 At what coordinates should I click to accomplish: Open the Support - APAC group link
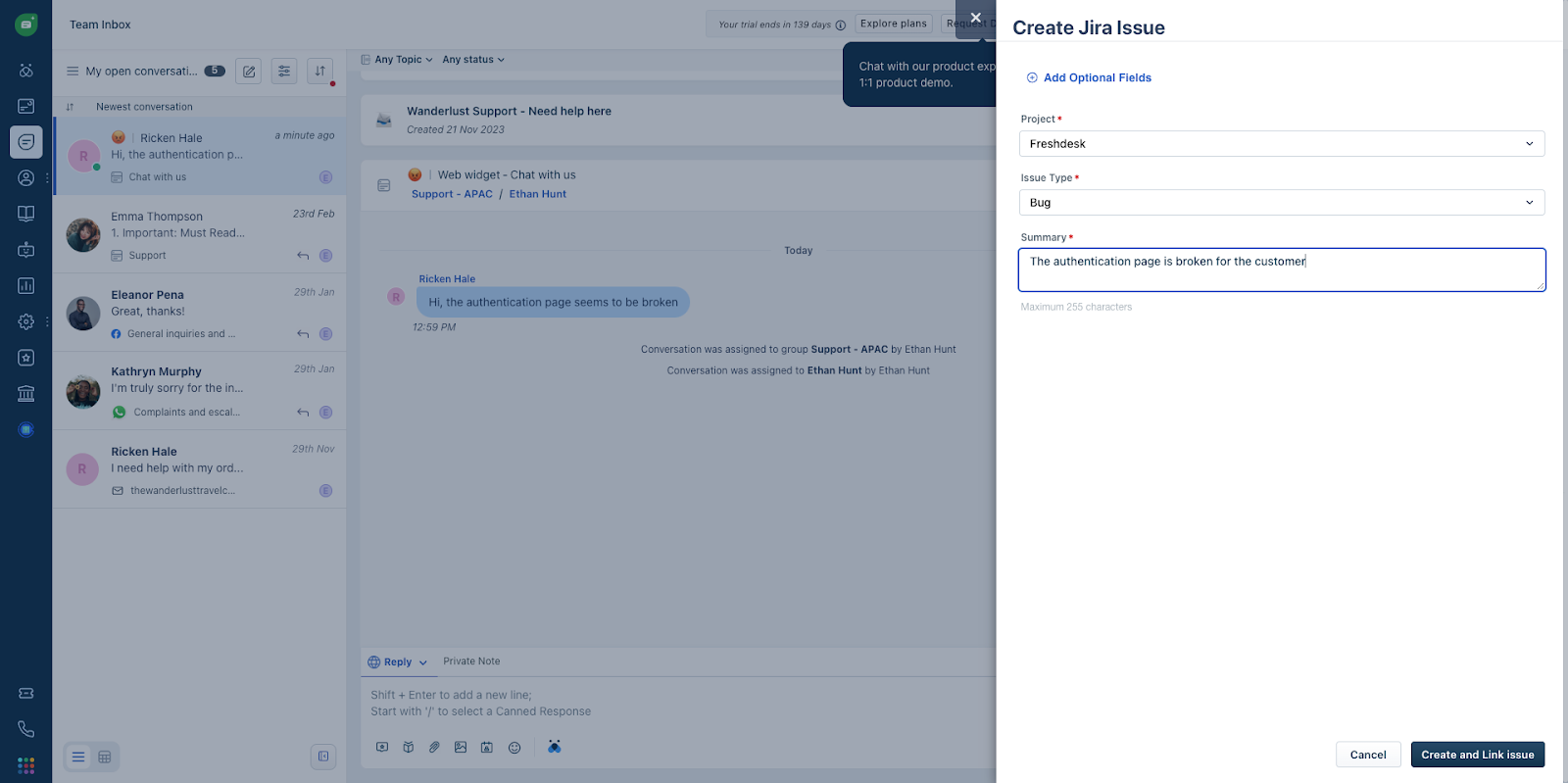tap(452, 194)
